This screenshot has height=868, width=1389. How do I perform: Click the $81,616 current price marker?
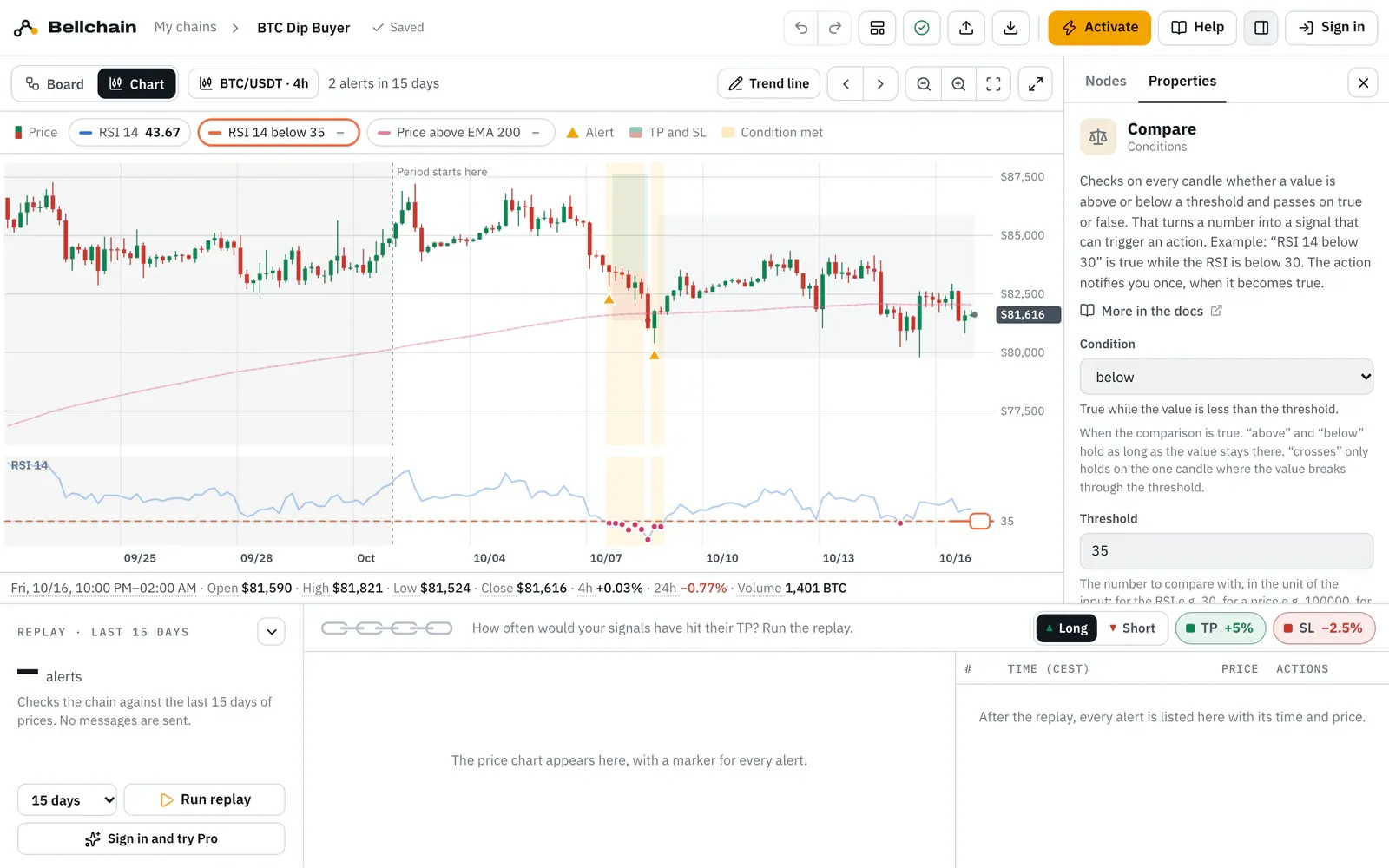(x=1027, y=315)
